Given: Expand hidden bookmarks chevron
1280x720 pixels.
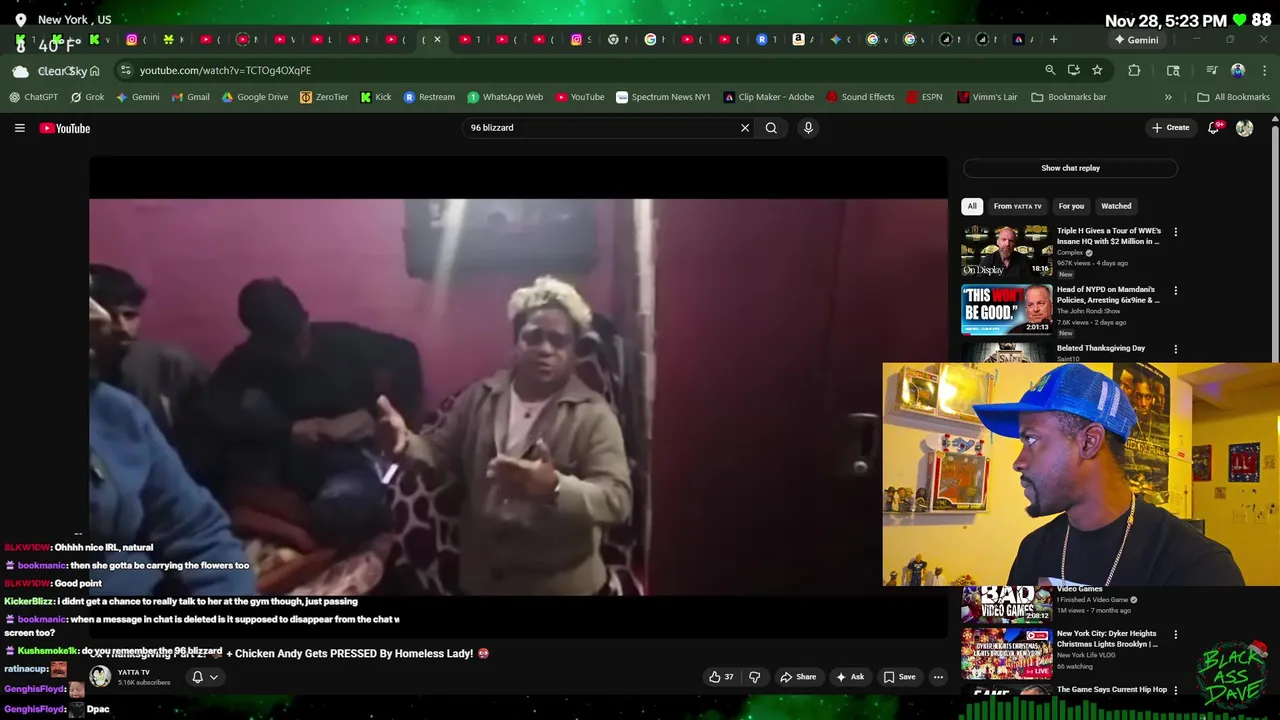Looking at the screenshot, I should coord(1168,97).
